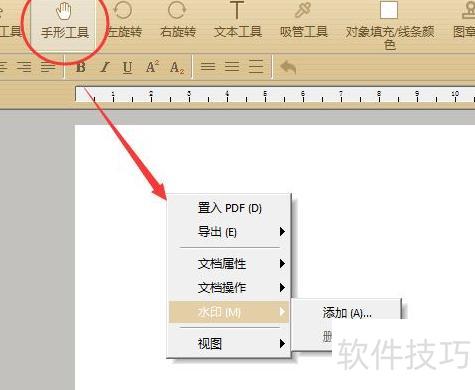Open 视图 submenu
Image resolution: width=475 pixels, height=390 pixels.
(x=229, y=343)
